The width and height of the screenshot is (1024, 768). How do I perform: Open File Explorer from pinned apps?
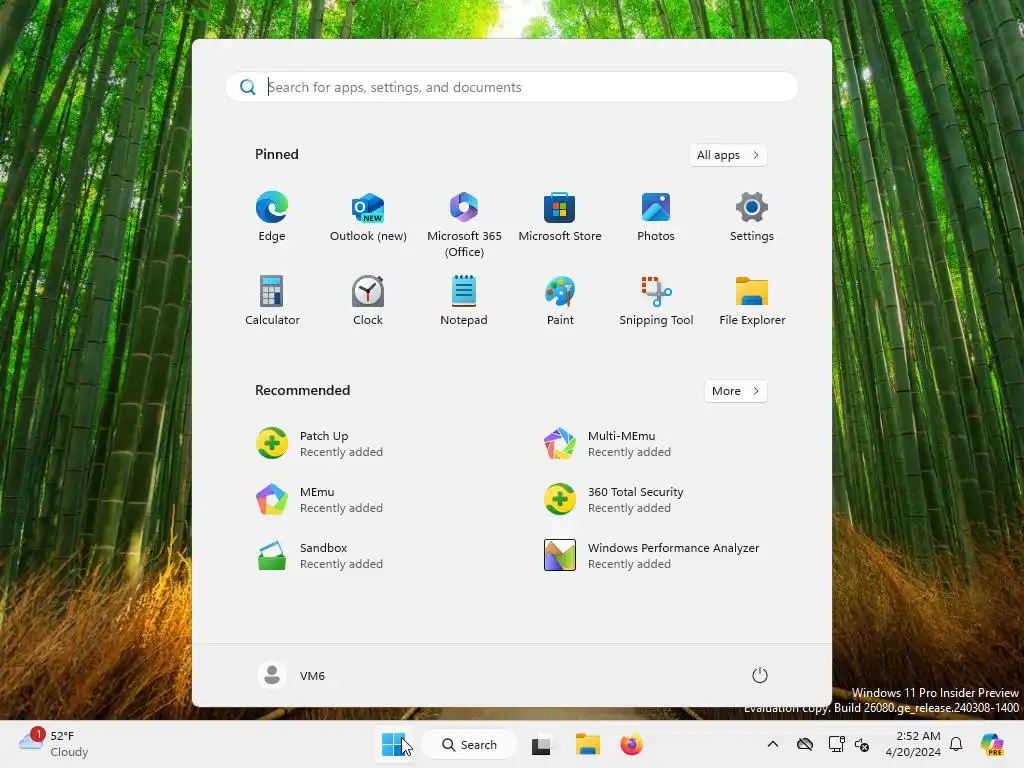click(x=752, y=300)
